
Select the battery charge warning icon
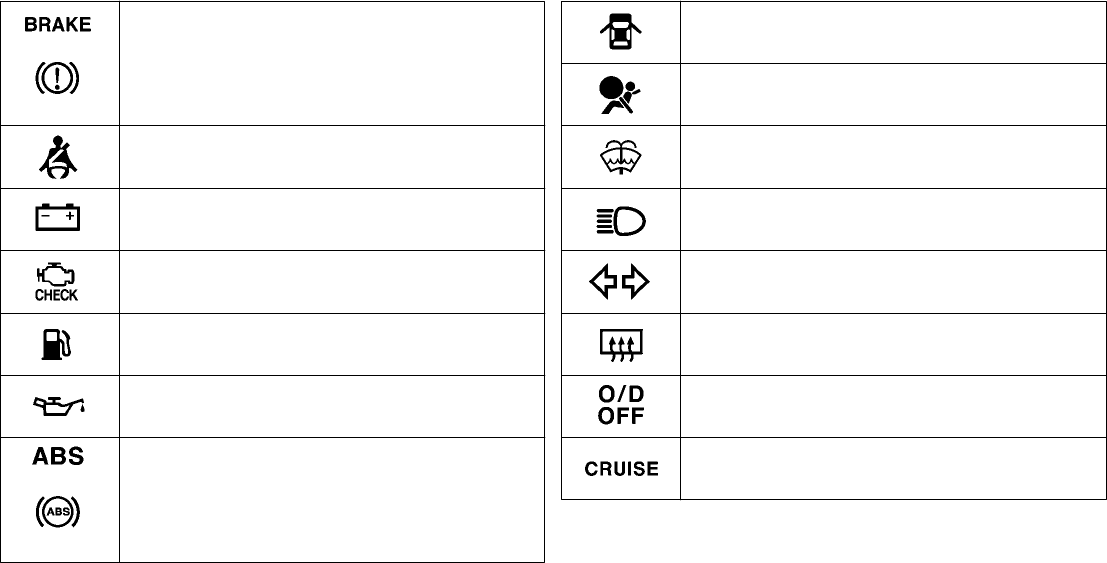tap(58, 218)
